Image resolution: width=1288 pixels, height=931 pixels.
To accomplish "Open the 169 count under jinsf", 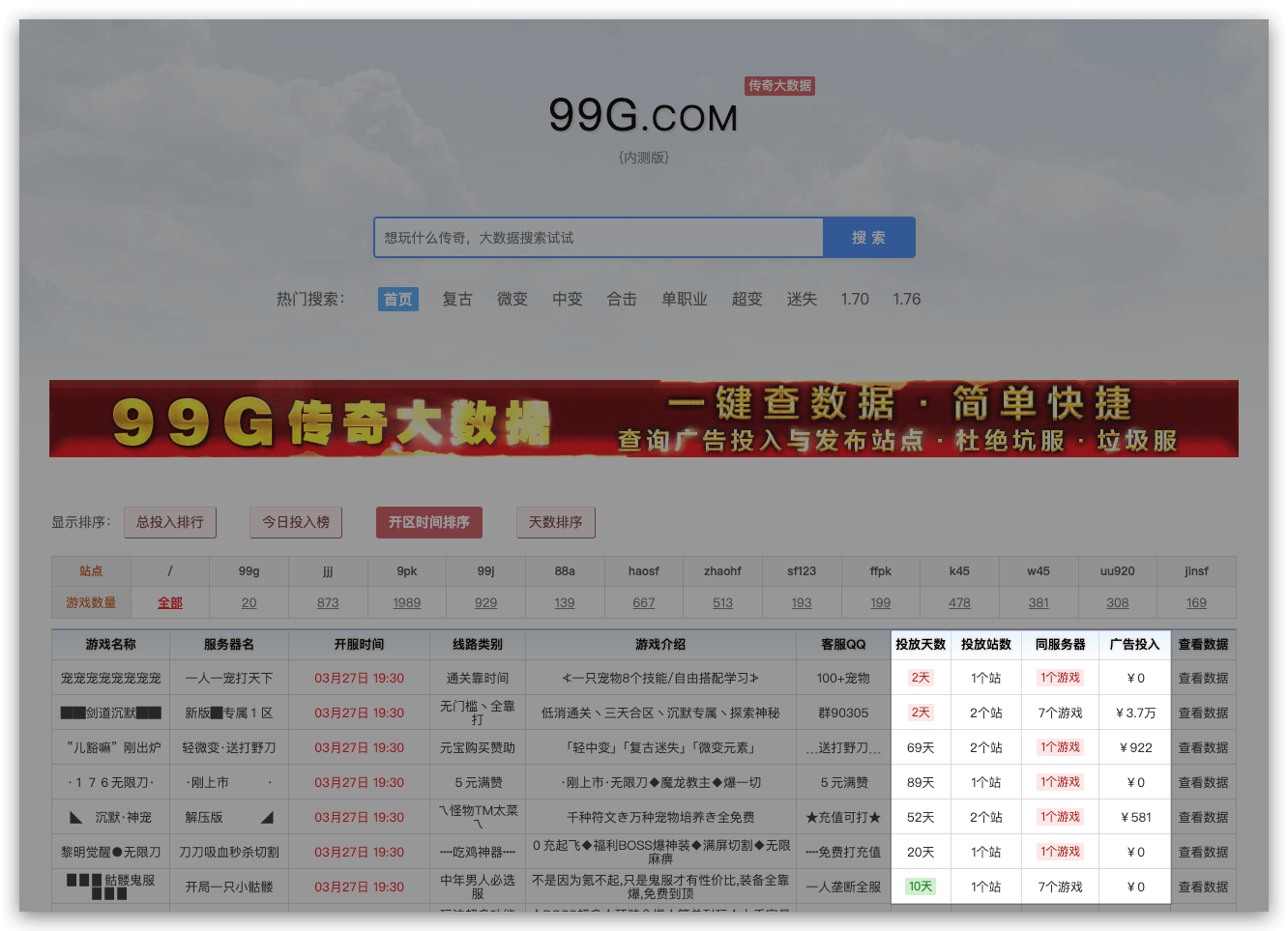I will pos(1196,602).
